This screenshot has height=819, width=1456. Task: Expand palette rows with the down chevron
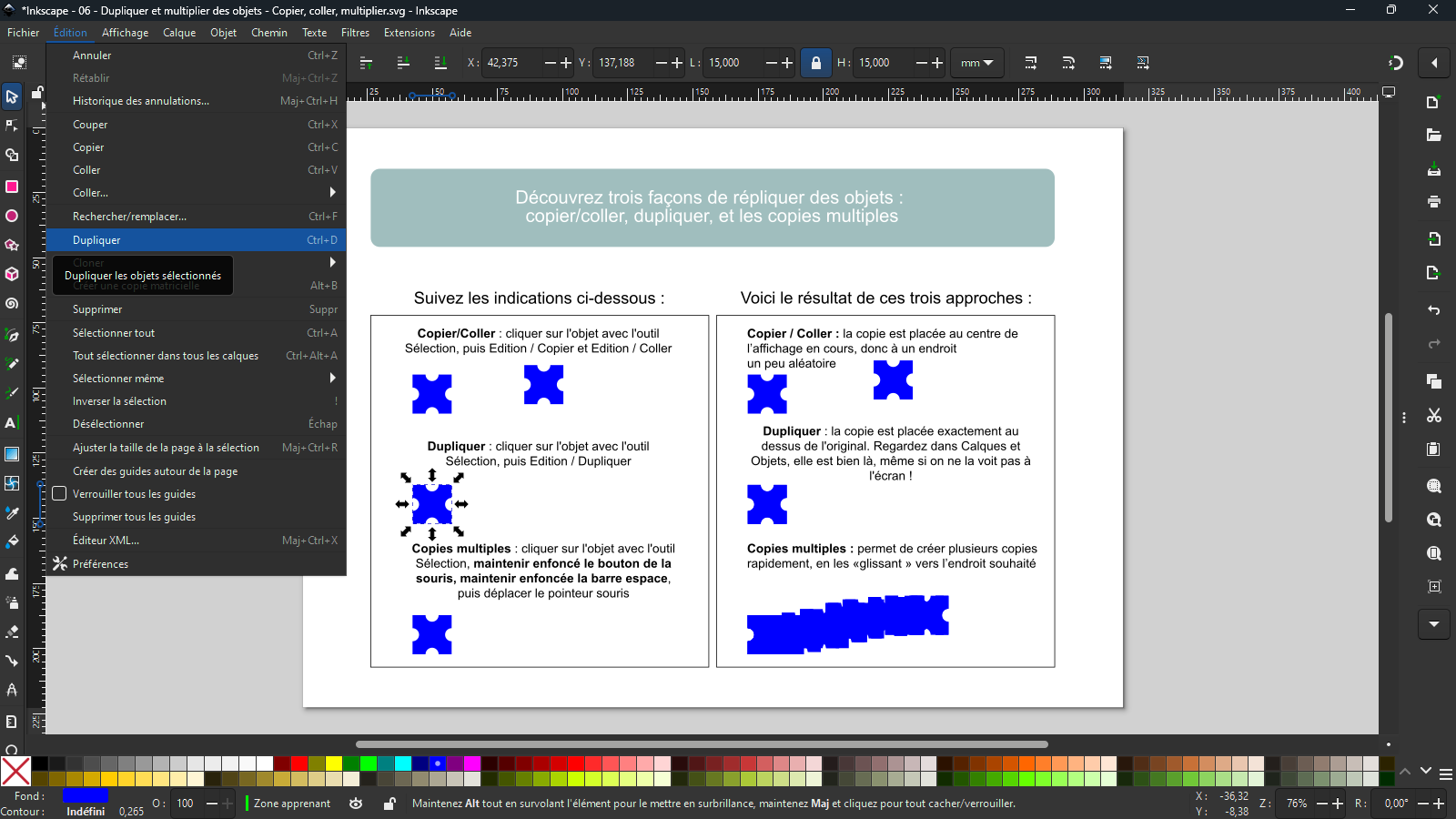tap(1426, 771)
